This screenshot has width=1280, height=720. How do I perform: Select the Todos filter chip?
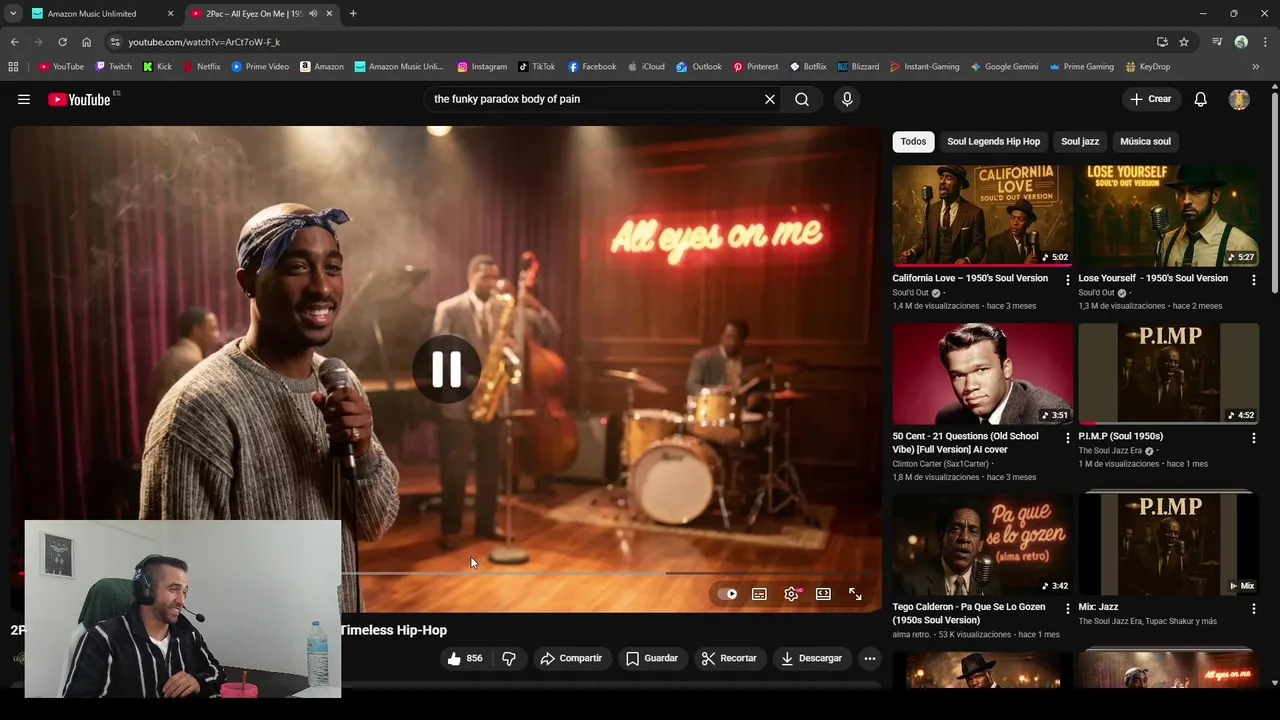[x=913, y=141]
